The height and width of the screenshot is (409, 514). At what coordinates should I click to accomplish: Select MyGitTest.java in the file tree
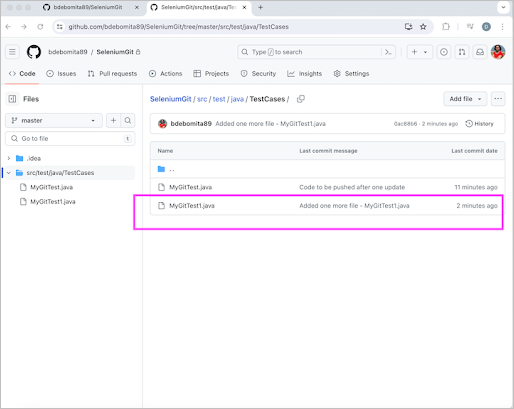pyautogui.click(x=51, y=187)
